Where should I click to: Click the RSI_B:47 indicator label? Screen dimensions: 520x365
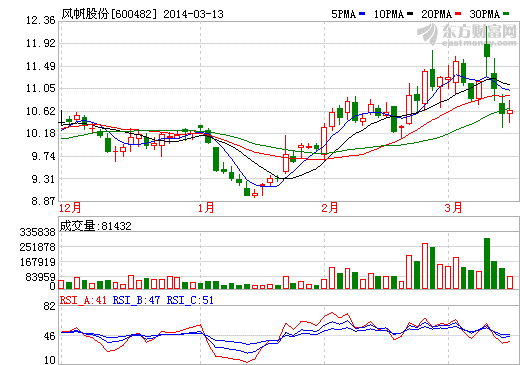(136, 300)
